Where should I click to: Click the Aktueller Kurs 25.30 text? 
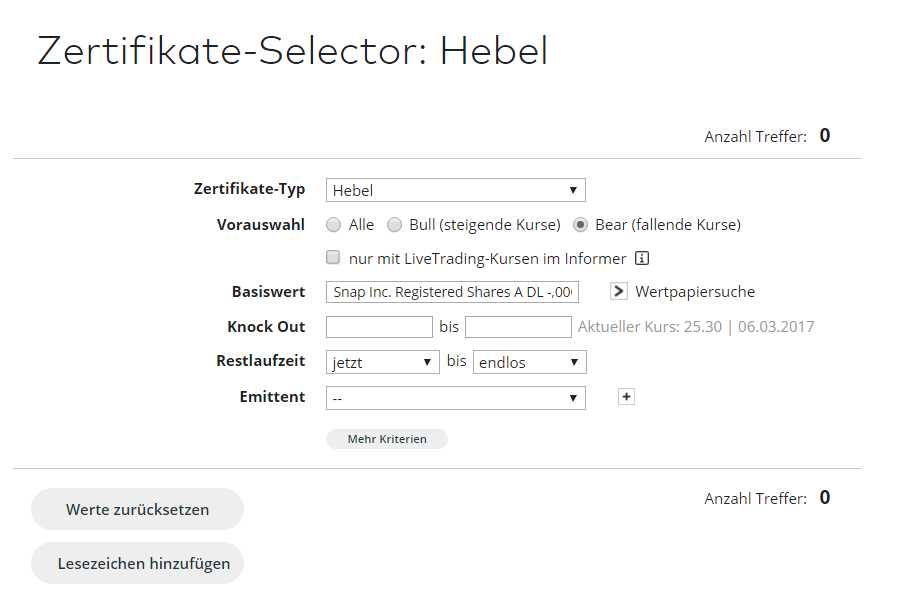point(695,327)
